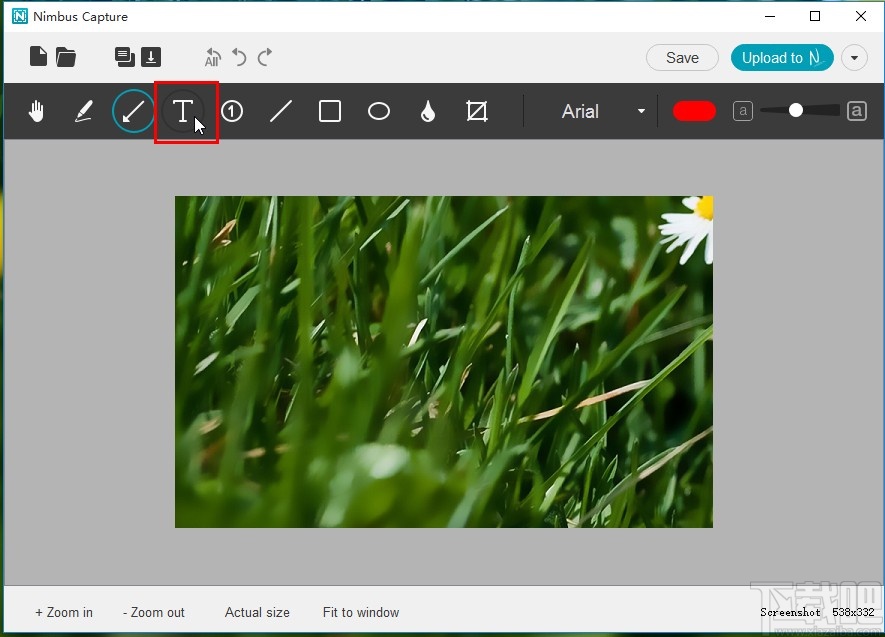Close the Nimbus Capture window

point(861,16)
